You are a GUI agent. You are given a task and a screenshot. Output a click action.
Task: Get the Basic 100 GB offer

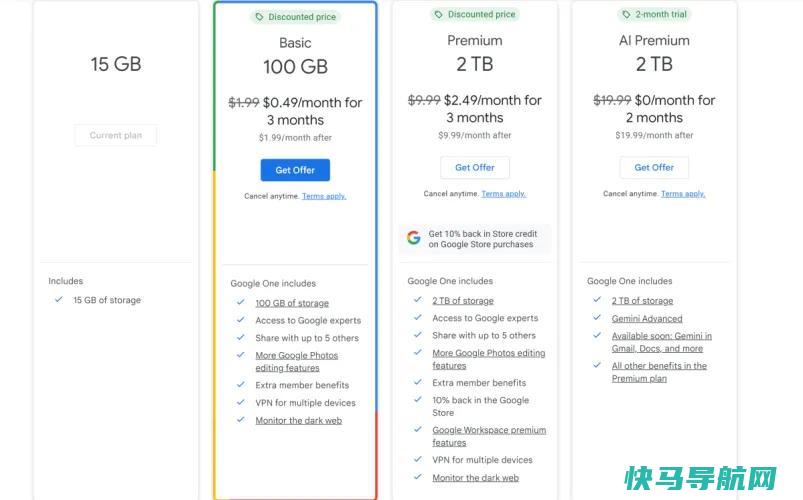[x=295, y=170]
